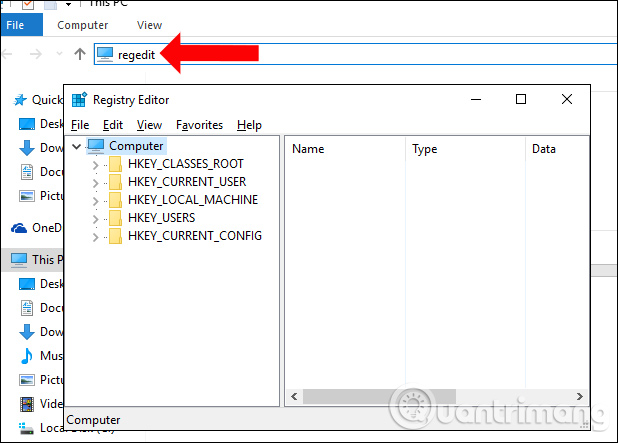Collapse the Computer root node
618x443 pixels.
[77, 147]
